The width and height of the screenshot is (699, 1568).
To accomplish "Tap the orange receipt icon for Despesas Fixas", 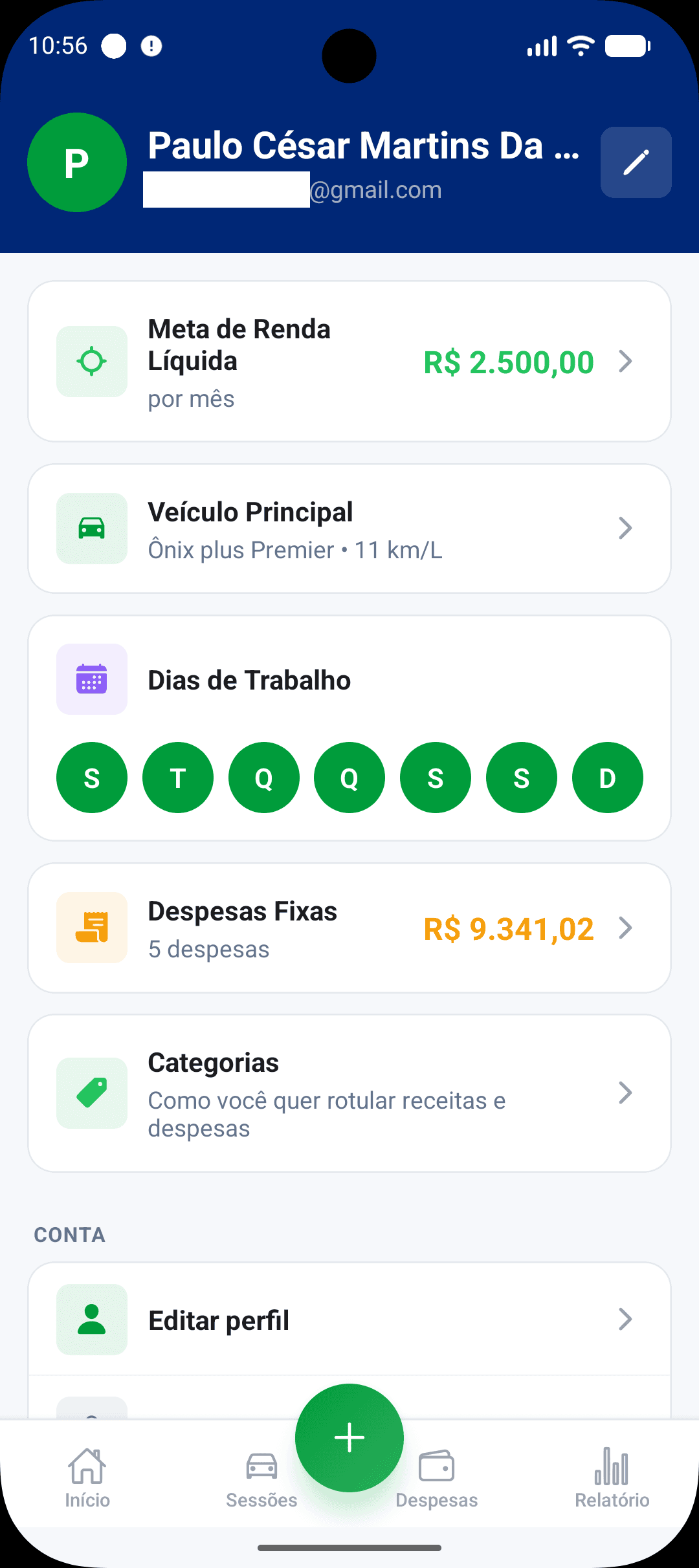I will click(x=92, y=928).
